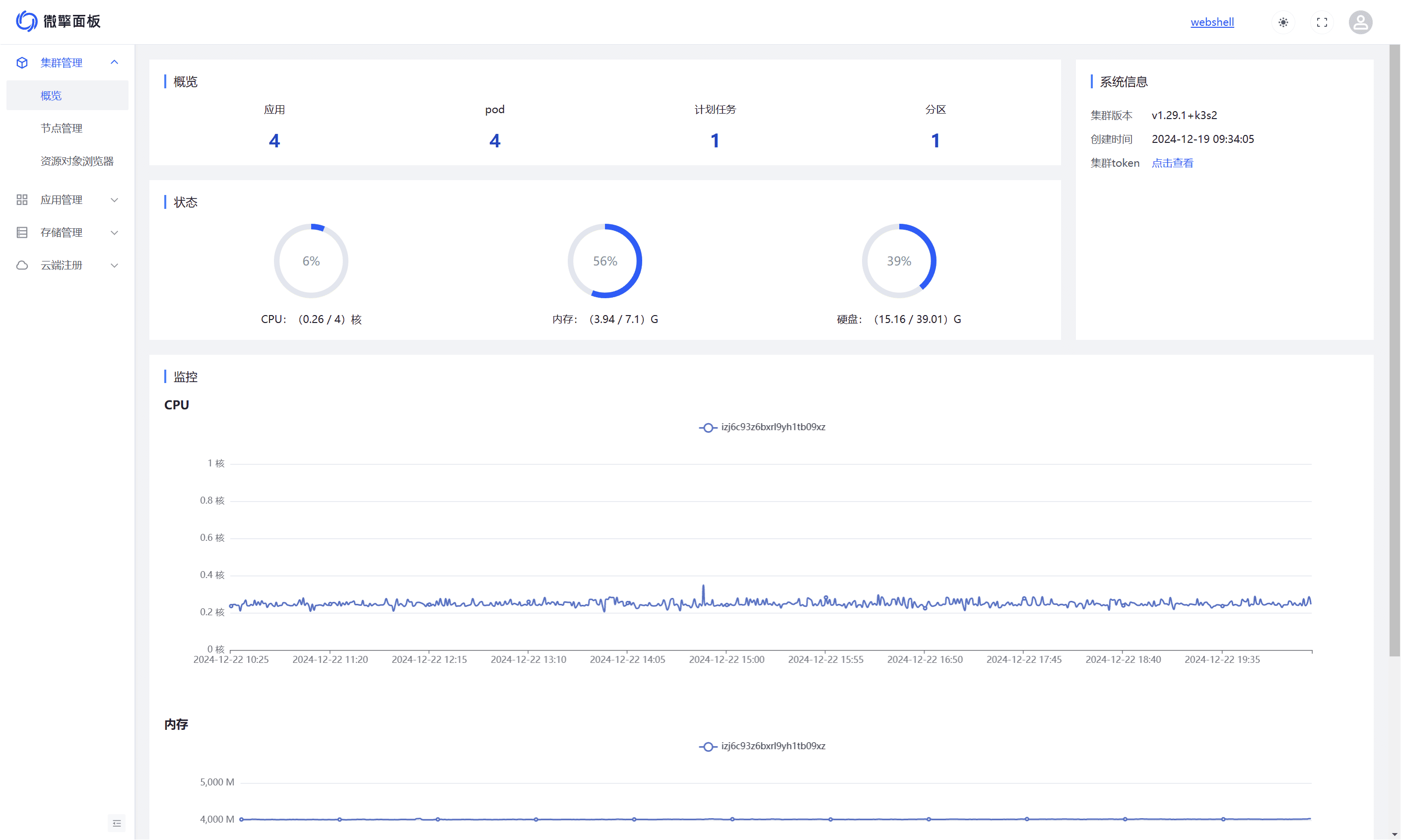Toggle the light/dark theme icon
1401x840 pixels.
[x=1283, y=23]
